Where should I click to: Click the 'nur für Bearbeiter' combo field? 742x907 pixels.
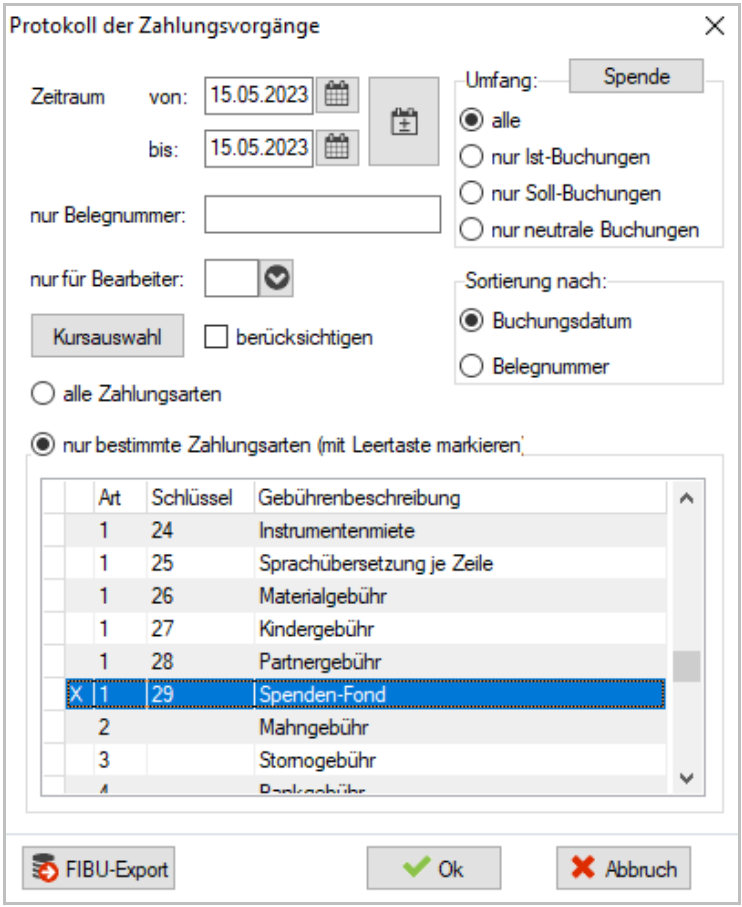tap(231, 278)
